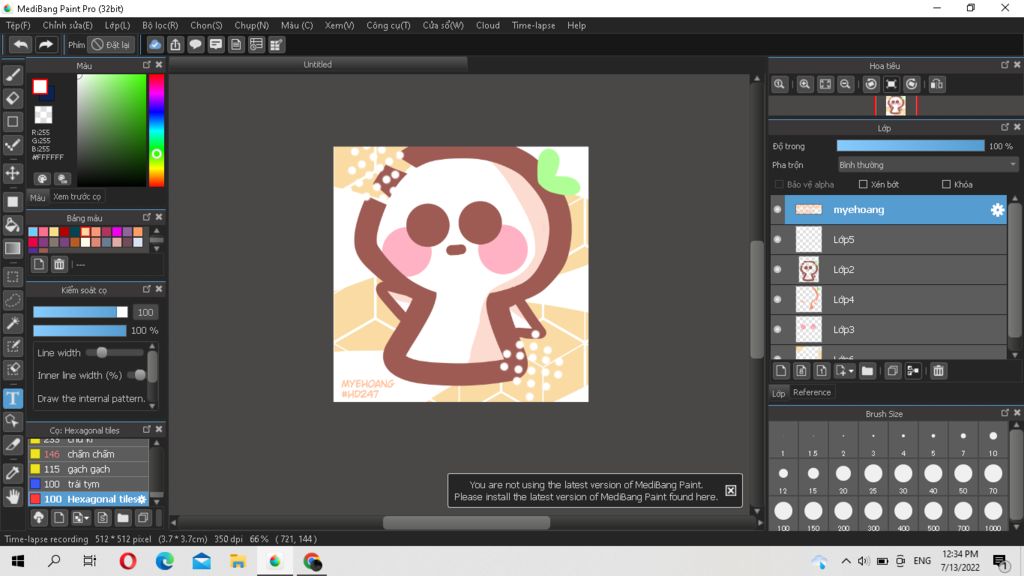Click the brush size value field
1024x576 pixels.
point(146,312)
